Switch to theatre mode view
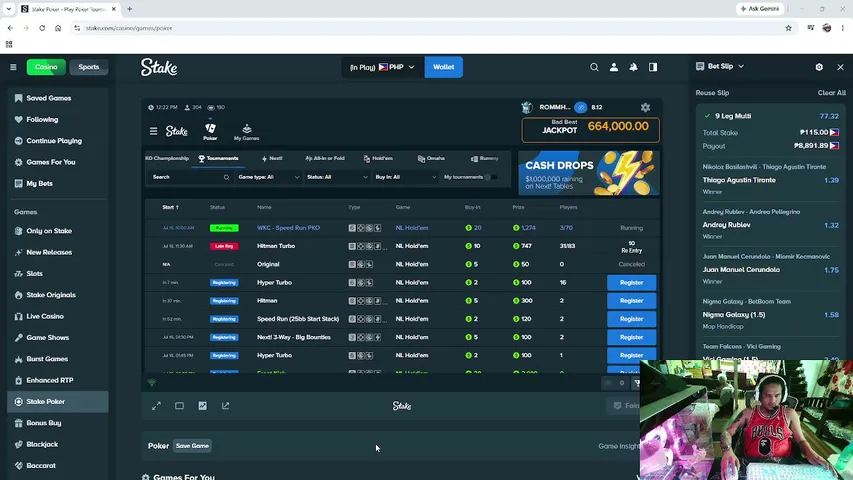The height and width of the screenshot is (480, 853). coord(179,406)
